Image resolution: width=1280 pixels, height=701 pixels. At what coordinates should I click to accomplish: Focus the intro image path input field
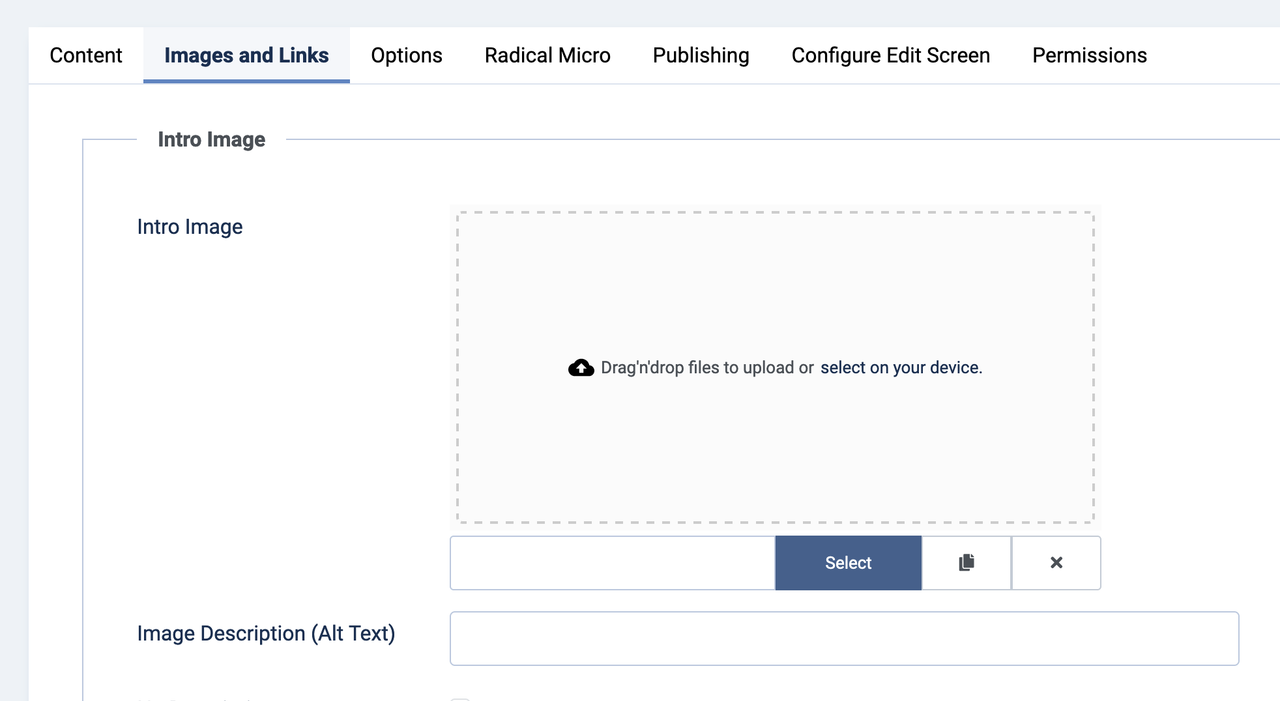coord(612,563)
